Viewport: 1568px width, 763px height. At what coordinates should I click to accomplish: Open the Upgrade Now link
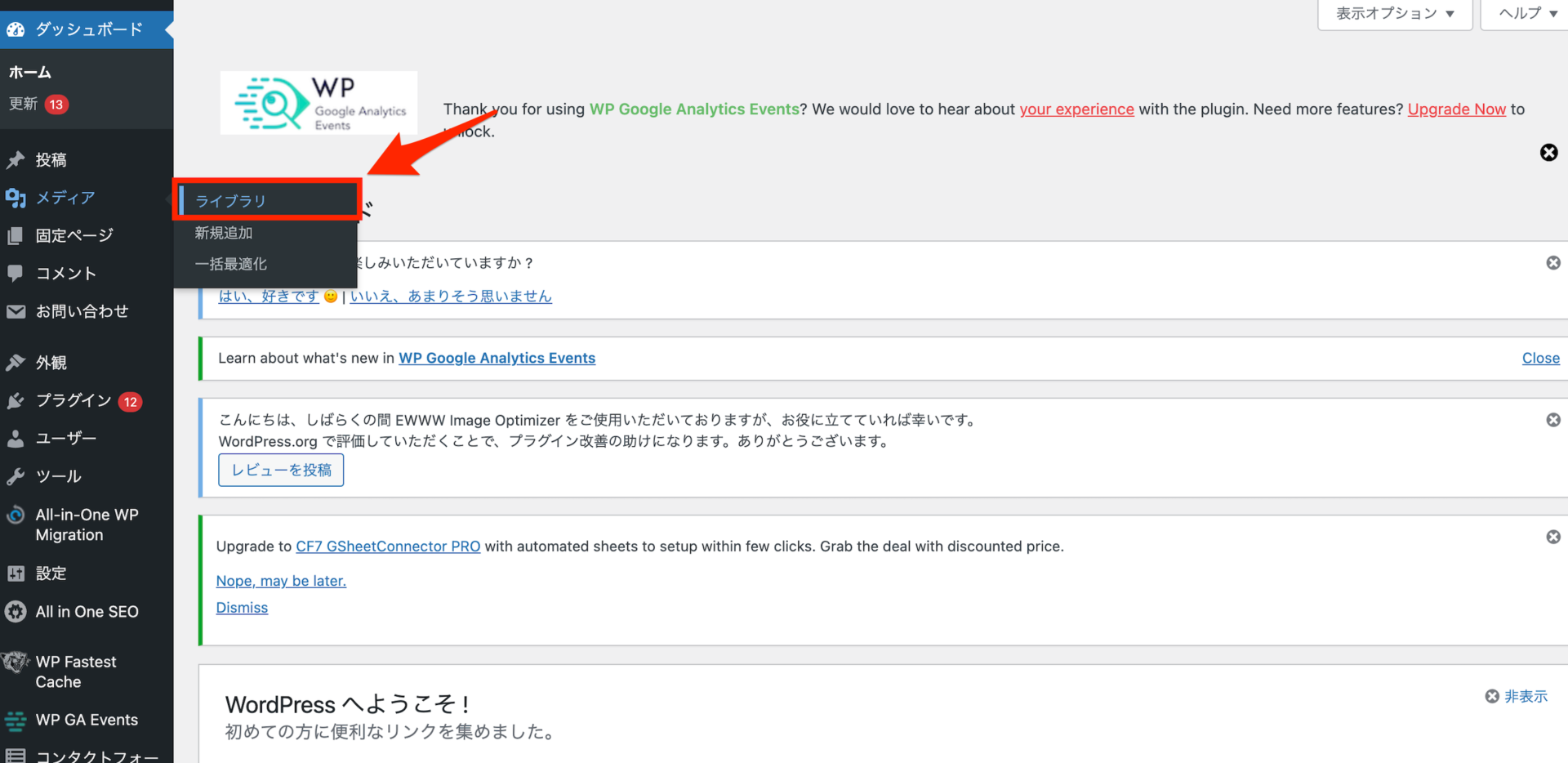pyautogui.click(x=1456, y=109)
